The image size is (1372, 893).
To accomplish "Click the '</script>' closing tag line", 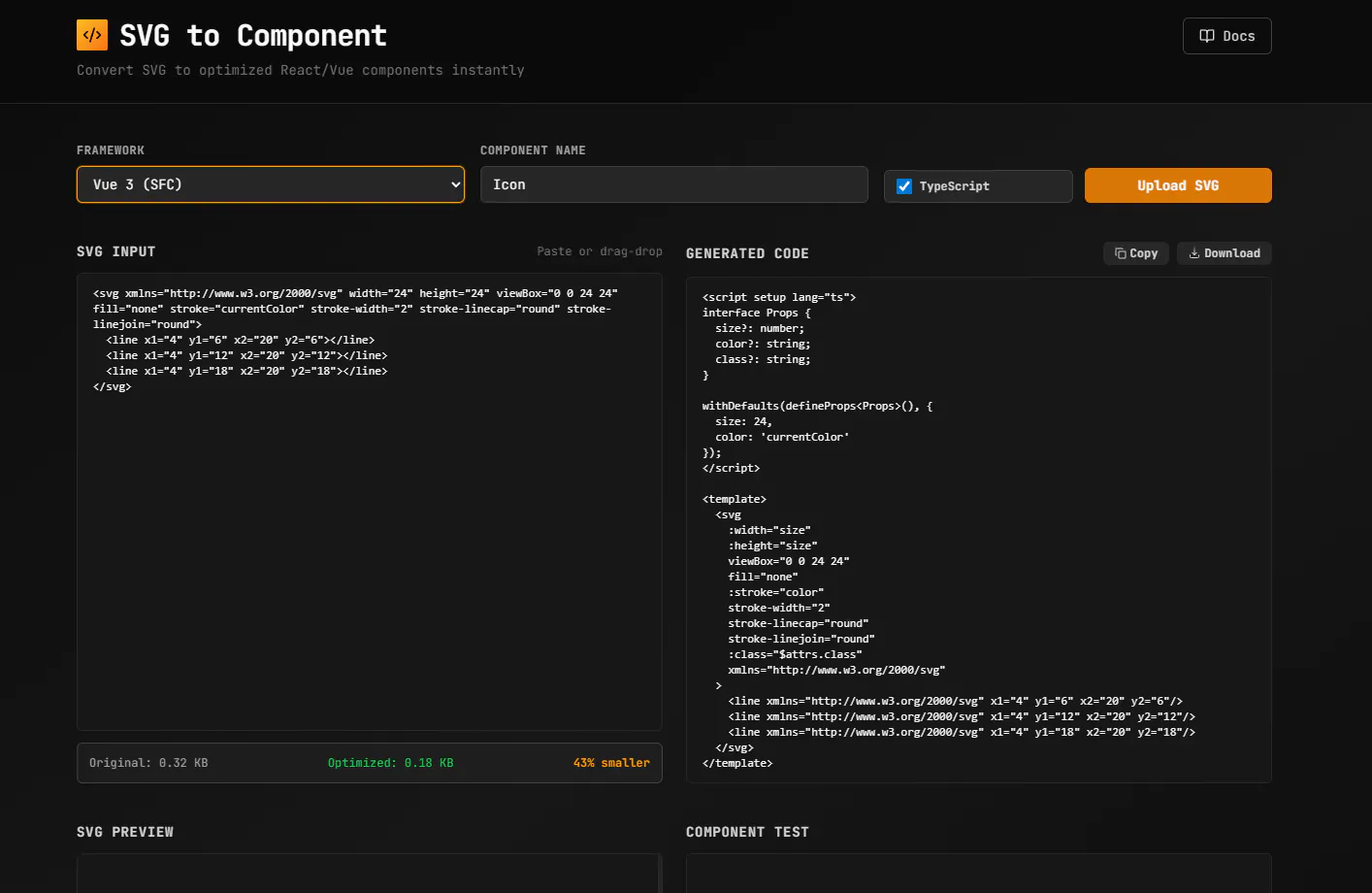I will point(731,468).
